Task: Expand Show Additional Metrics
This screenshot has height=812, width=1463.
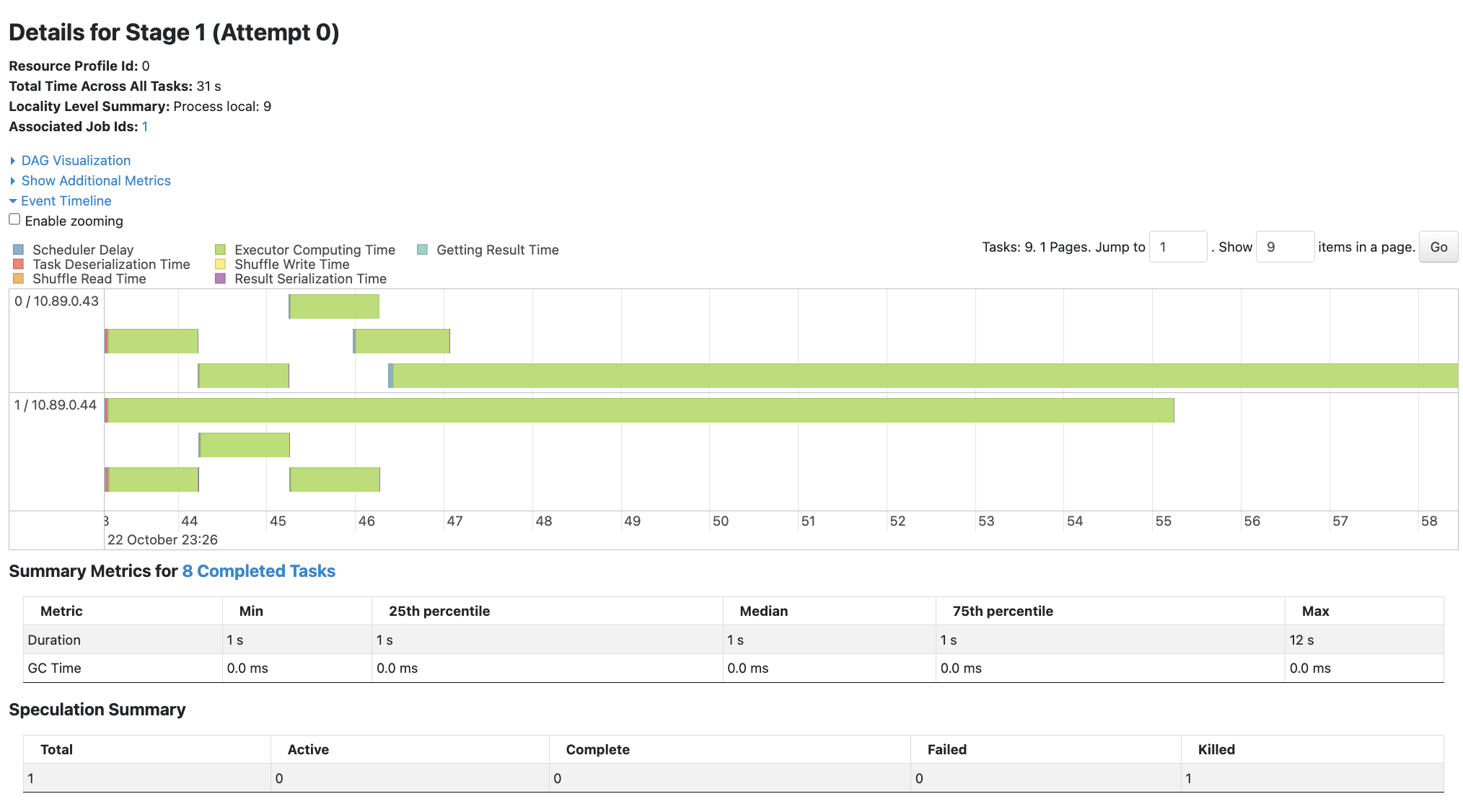Action: [96, 181]
